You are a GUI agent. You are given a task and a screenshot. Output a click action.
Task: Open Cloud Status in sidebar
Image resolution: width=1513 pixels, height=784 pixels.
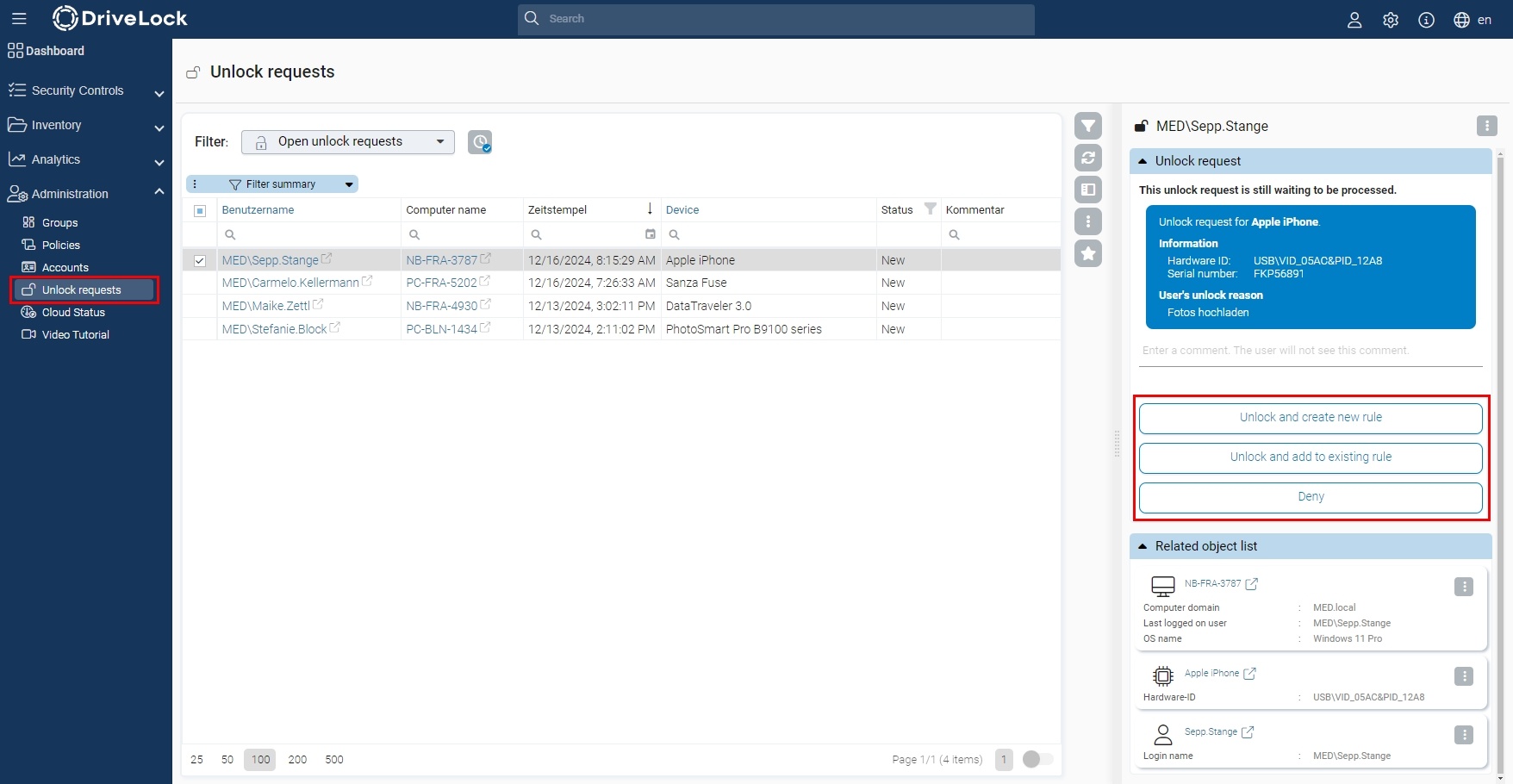[73, 312]
